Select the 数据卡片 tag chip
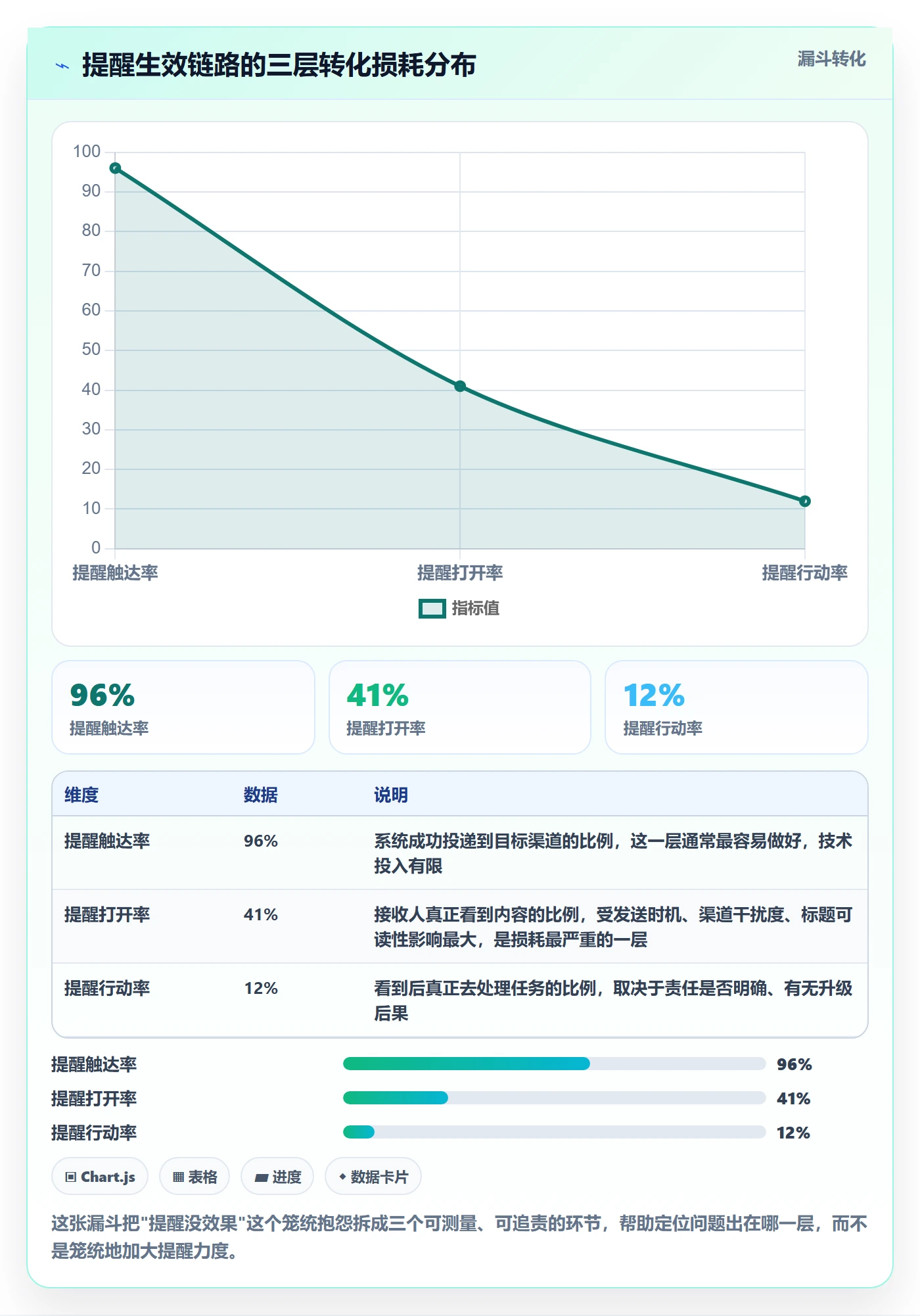The height and width of the screenshot is (1316, 920). tap(373, 1177)
